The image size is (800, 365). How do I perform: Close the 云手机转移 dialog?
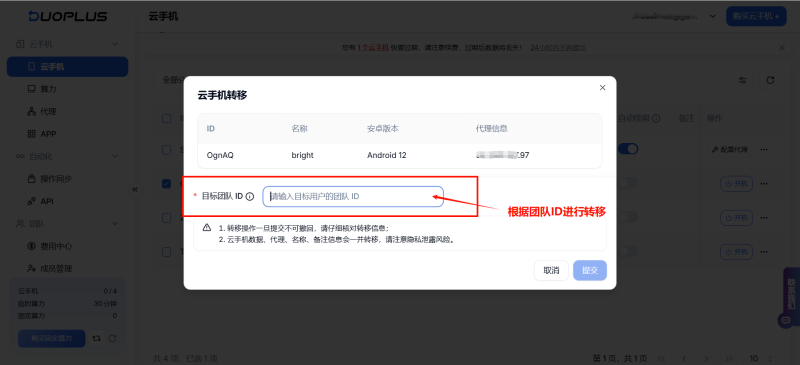click(x=603, y=88)
